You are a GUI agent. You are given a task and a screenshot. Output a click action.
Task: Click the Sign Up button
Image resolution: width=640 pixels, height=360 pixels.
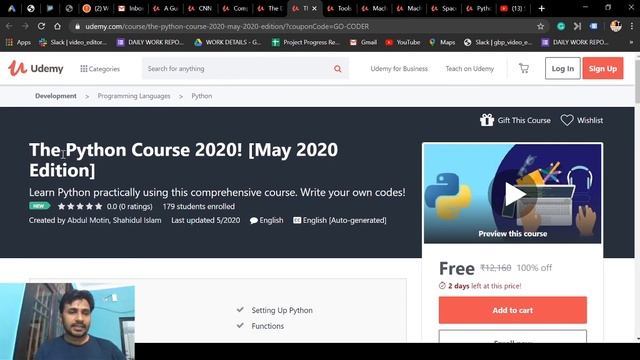point(603,69)
